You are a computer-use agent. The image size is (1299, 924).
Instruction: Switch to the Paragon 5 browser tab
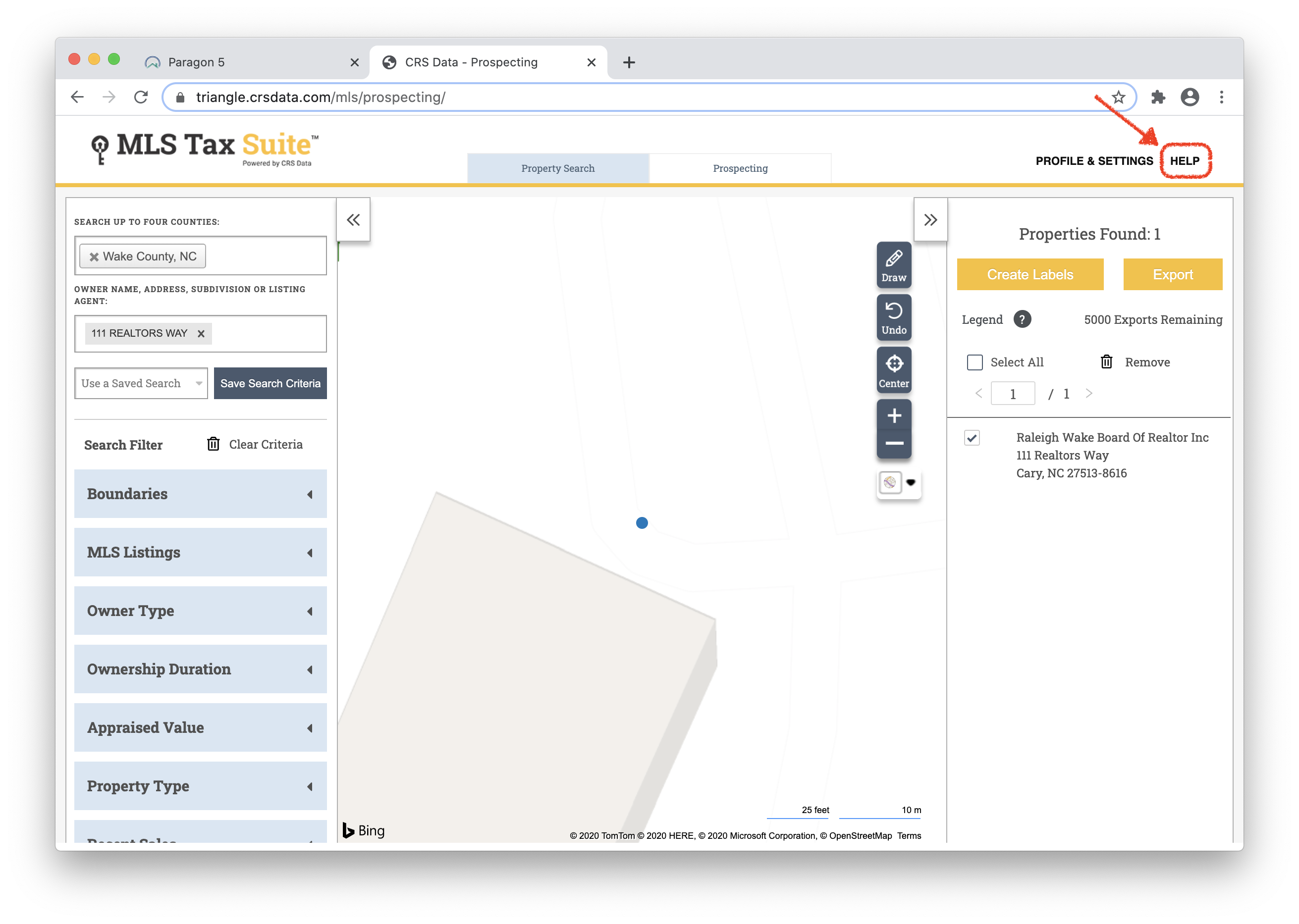[x=251, y=62]
